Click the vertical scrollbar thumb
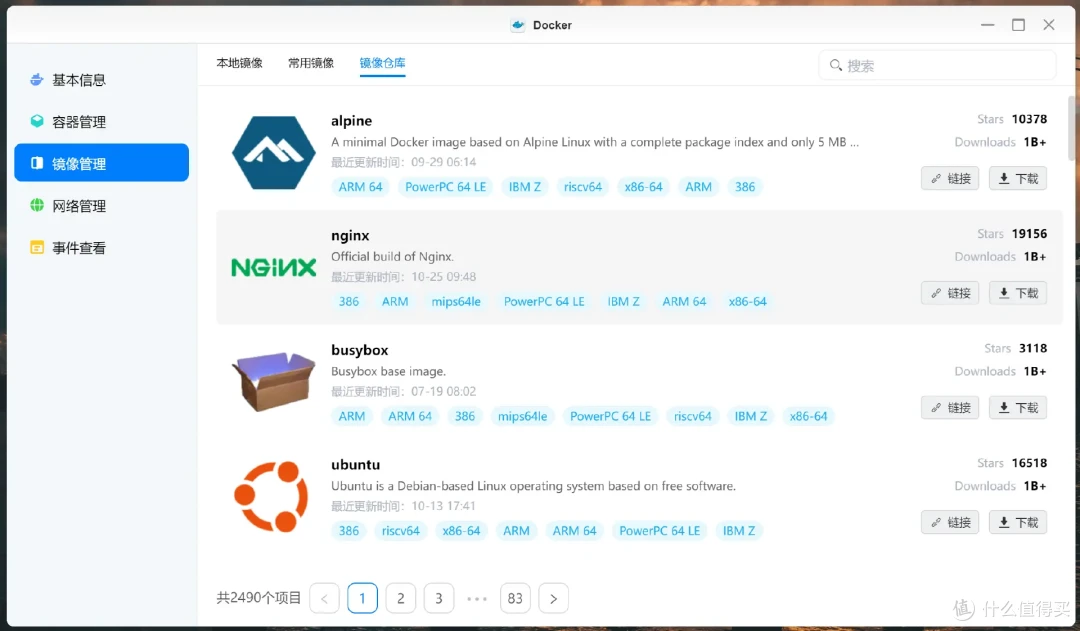This screenshot has height=631, width=1080. [x=1071, y=129]
